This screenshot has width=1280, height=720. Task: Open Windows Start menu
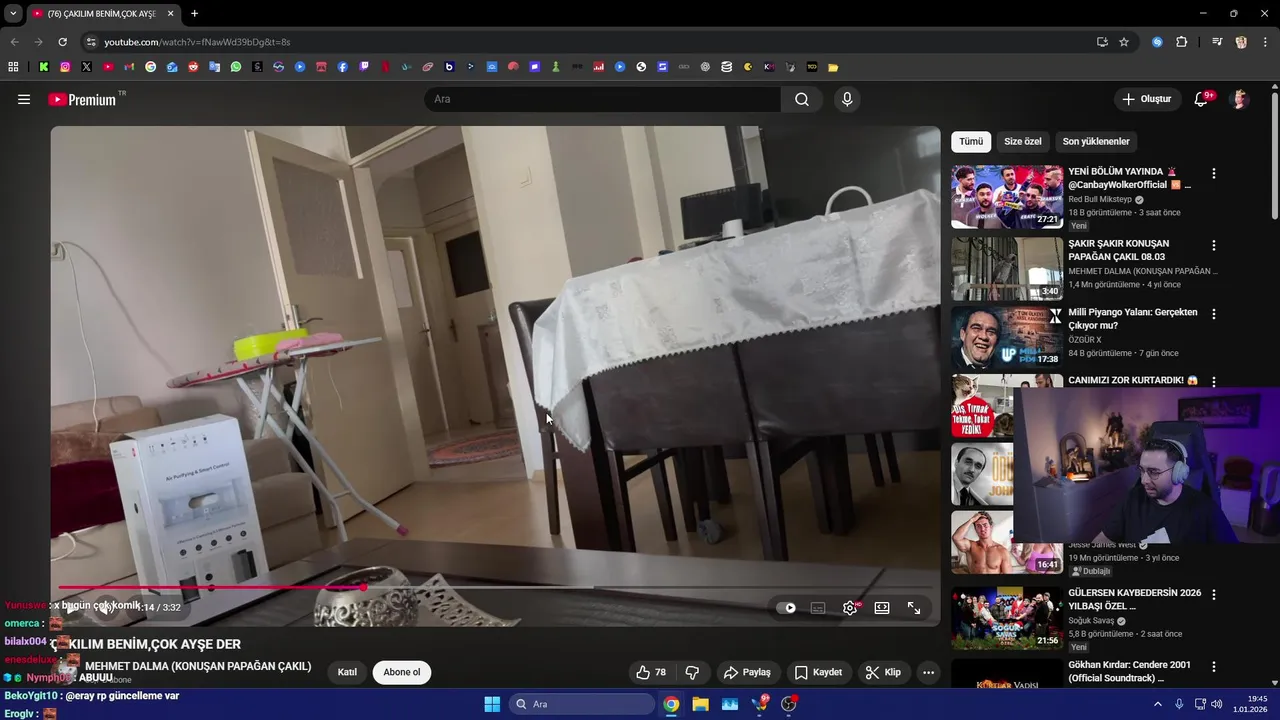[492, 704]
